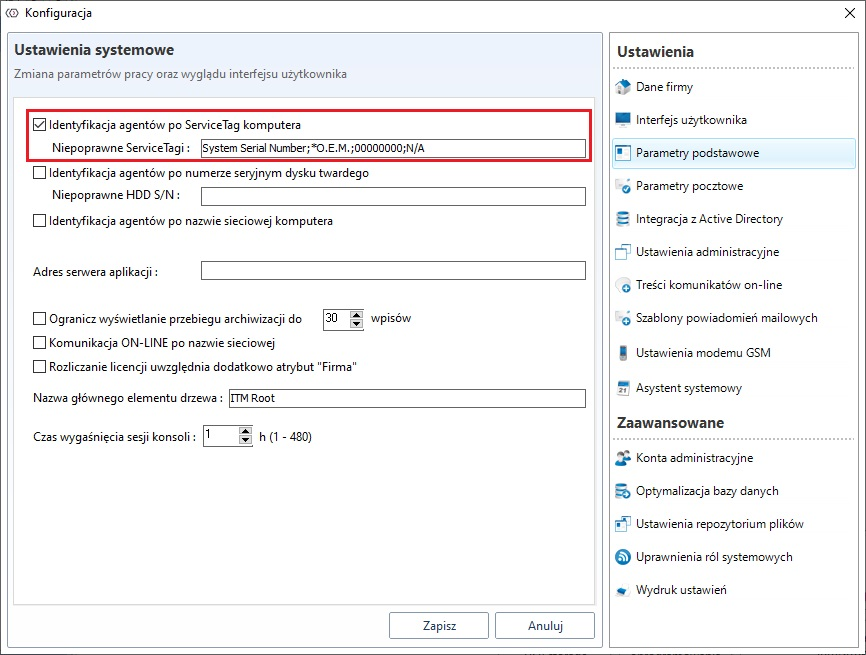Click the Parametry pocztowe icon
866x655 pixels.
coord(623,186)
